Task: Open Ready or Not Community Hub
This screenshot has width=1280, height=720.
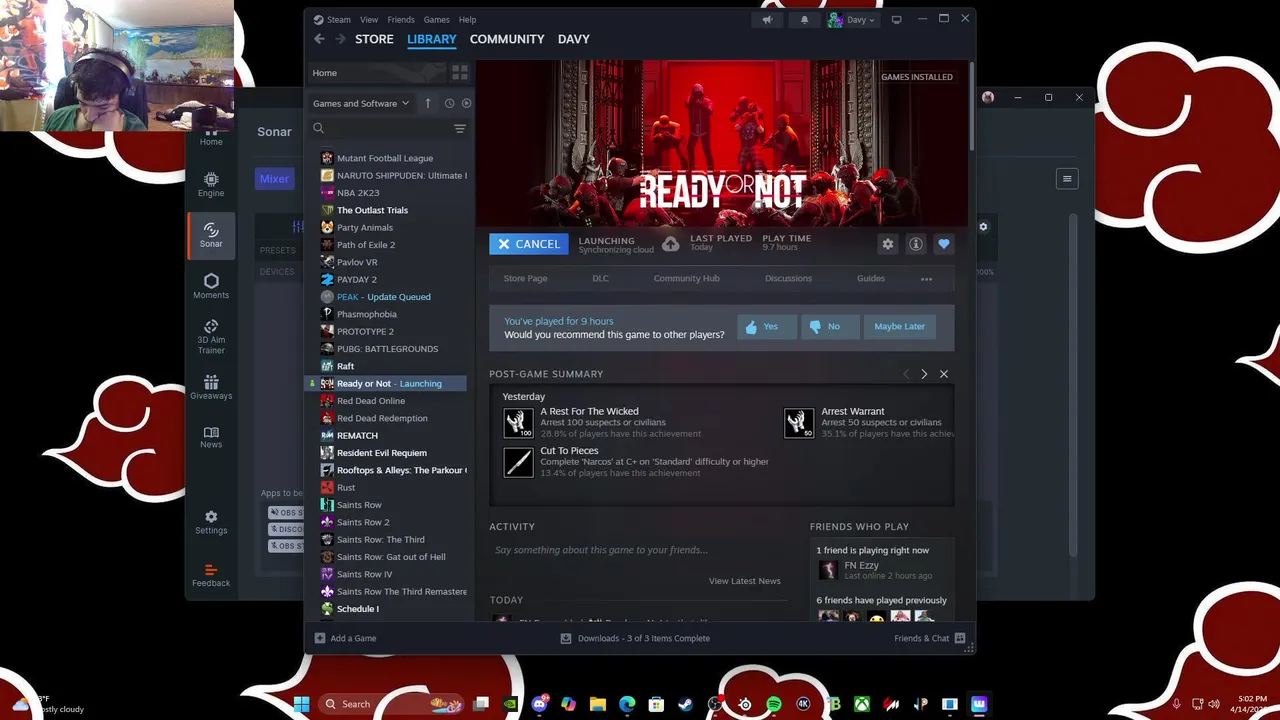Action: pos(686,278)
